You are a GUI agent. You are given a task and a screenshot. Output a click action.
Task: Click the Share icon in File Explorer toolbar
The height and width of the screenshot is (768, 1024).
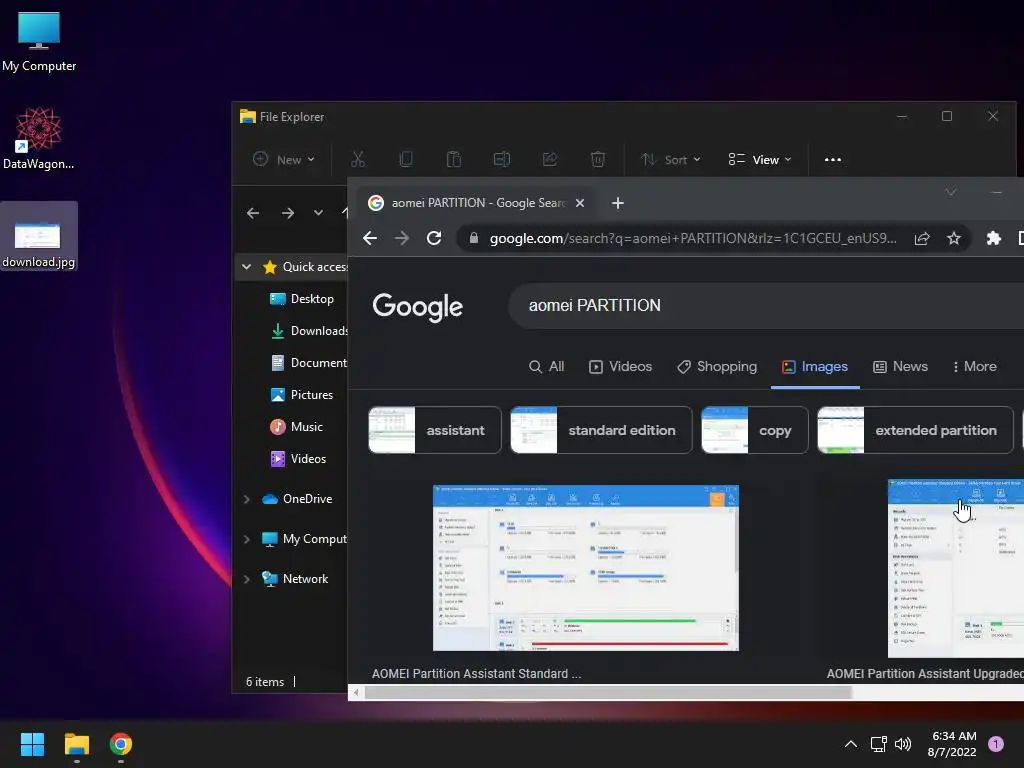click(x=549, y=159)
